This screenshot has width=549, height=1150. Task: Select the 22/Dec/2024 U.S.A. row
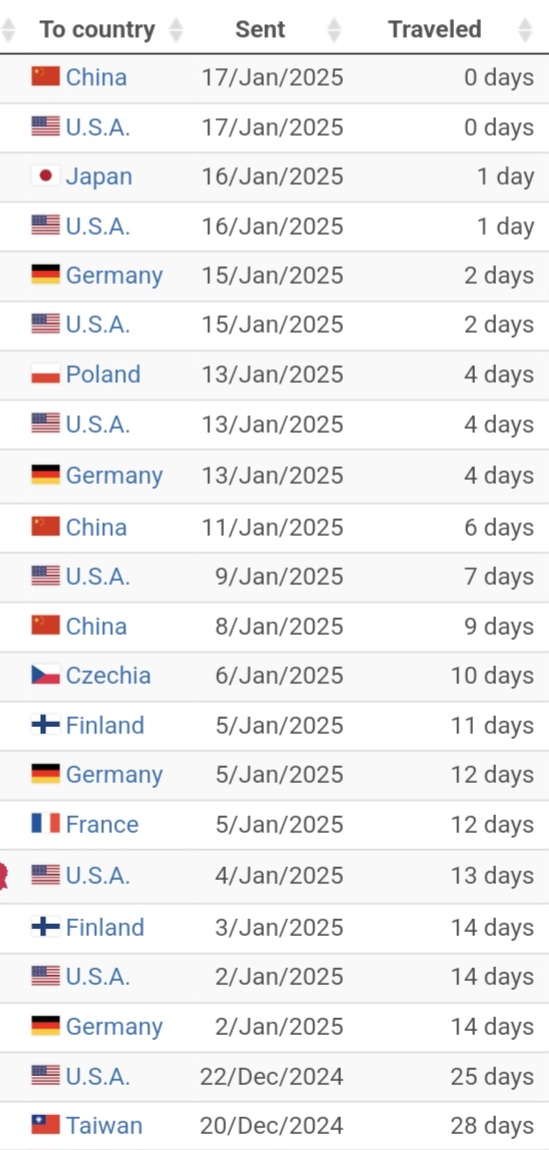(274, 1076)
